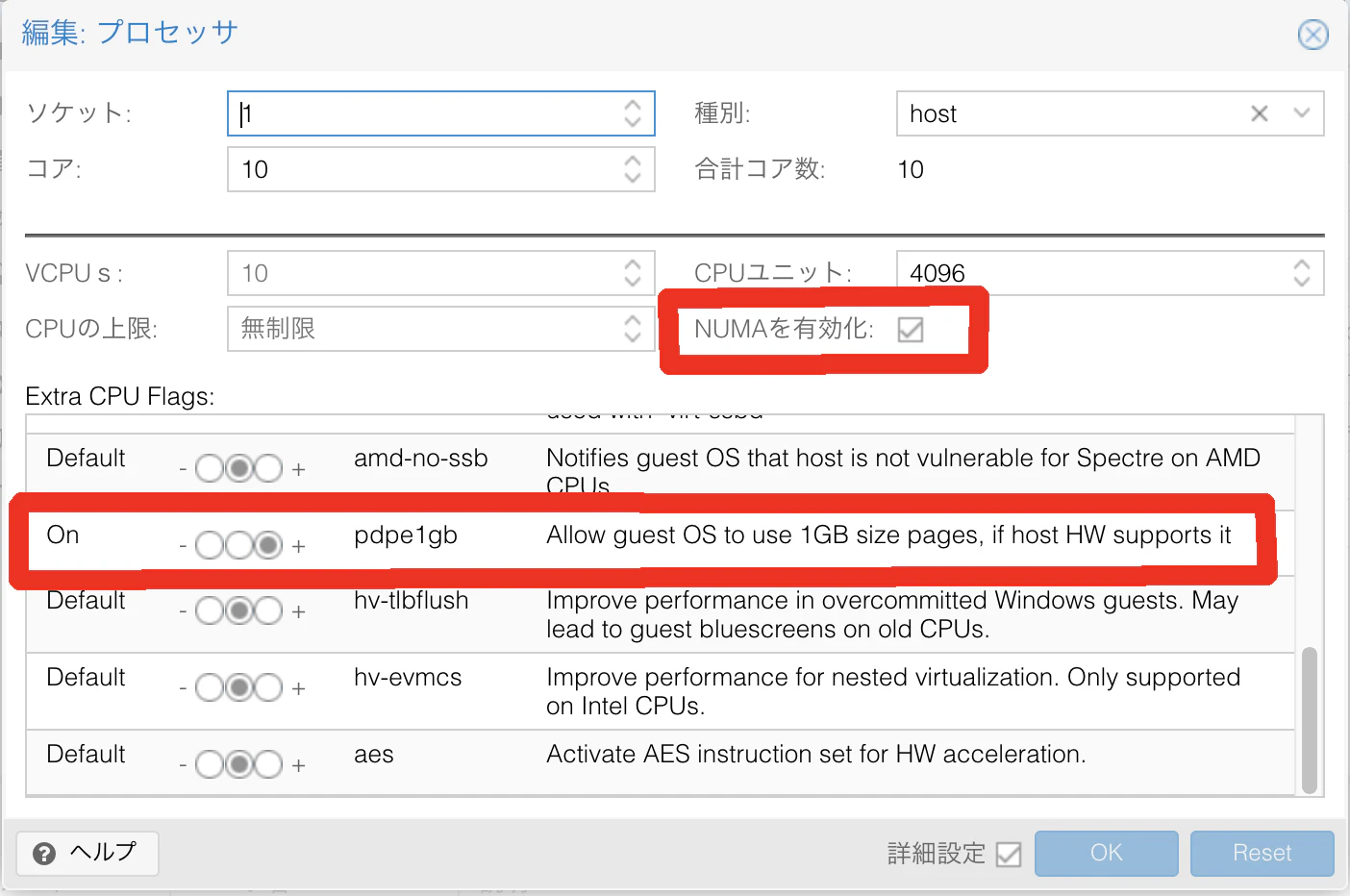
Task: Set hv-evmcs flag to off
Action: [210, 687]
